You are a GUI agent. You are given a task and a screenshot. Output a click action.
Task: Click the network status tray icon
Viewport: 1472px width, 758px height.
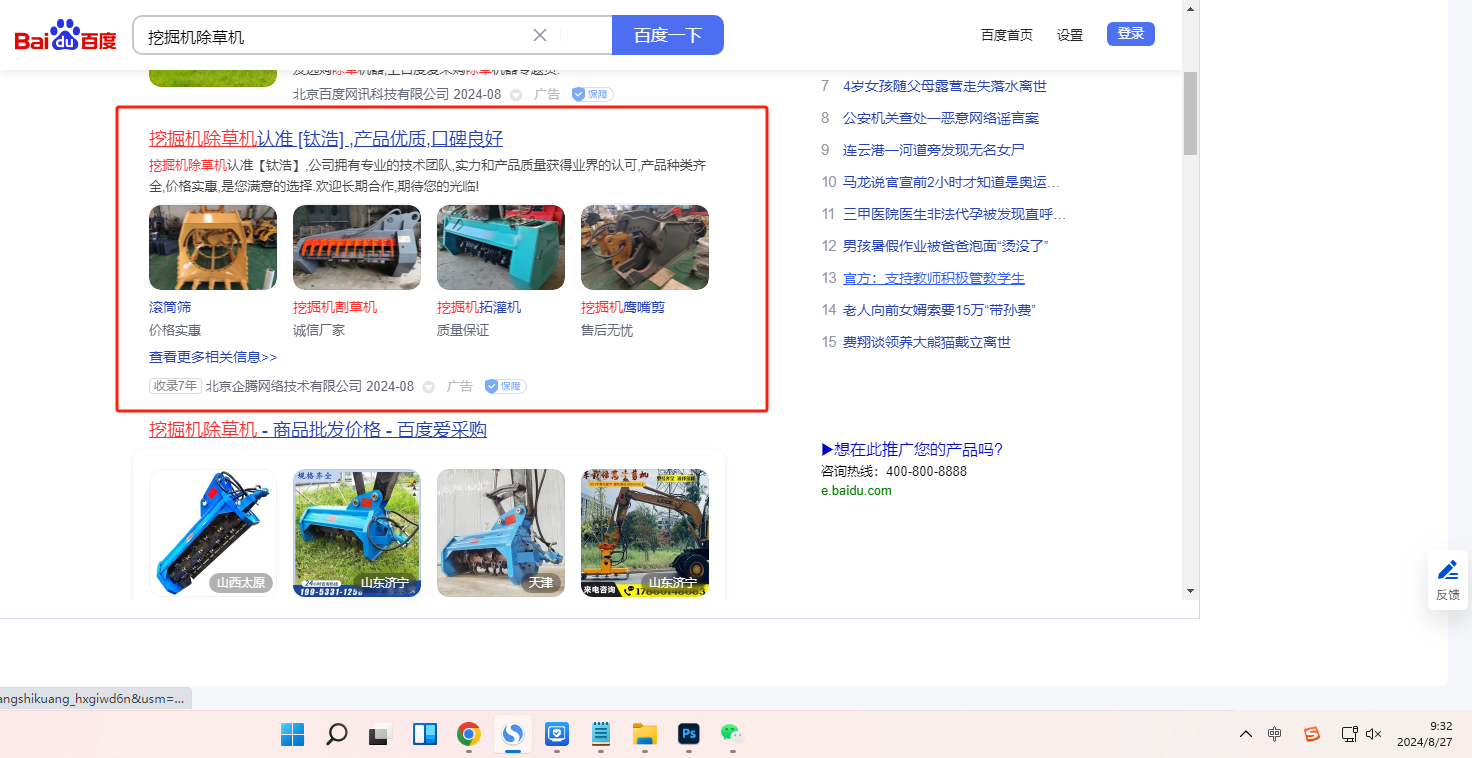click(1349, 734)
